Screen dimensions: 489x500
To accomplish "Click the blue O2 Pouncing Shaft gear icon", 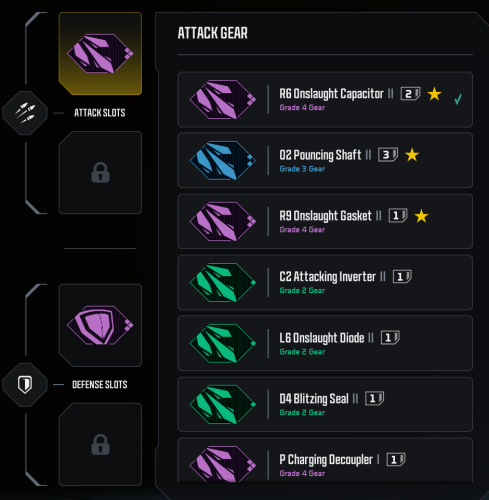I will tap(223, 160).
